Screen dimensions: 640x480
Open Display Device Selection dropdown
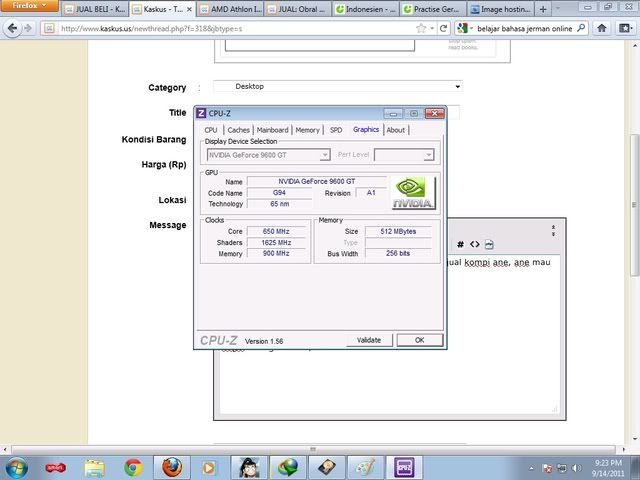[x=269, y=155]
